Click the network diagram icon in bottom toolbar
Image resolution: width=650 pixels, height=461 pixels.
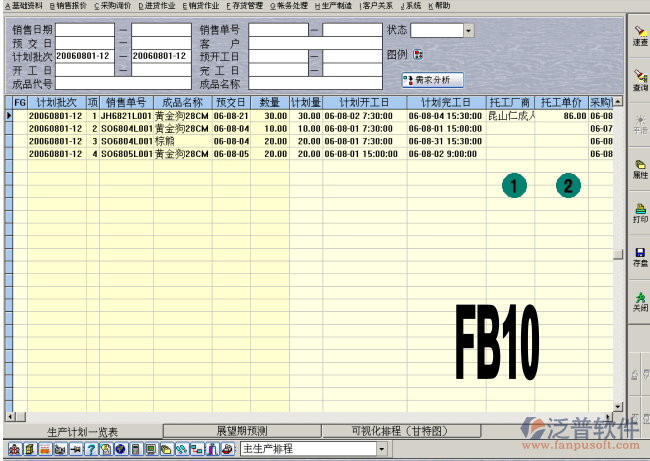point(197,449)
